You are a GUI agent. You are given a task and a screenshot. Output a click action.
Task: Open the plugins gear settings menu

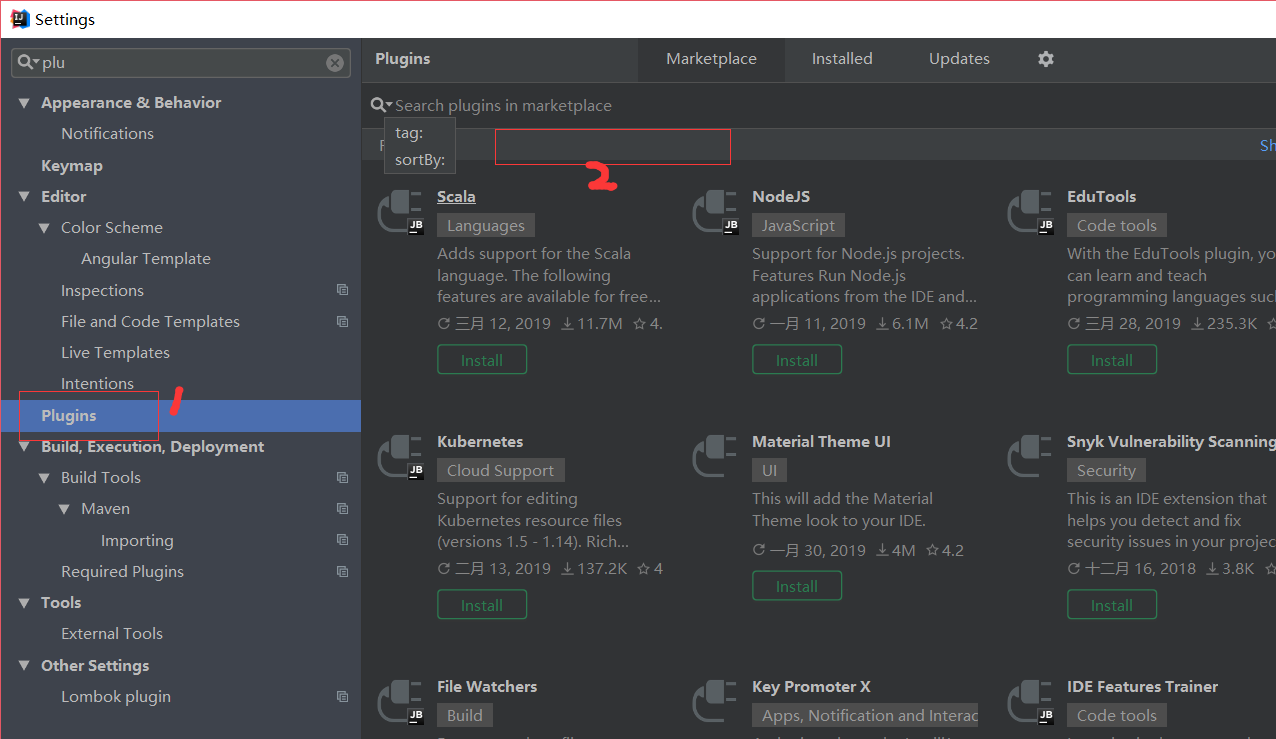pyautogui.click(x=1046, y=59)
